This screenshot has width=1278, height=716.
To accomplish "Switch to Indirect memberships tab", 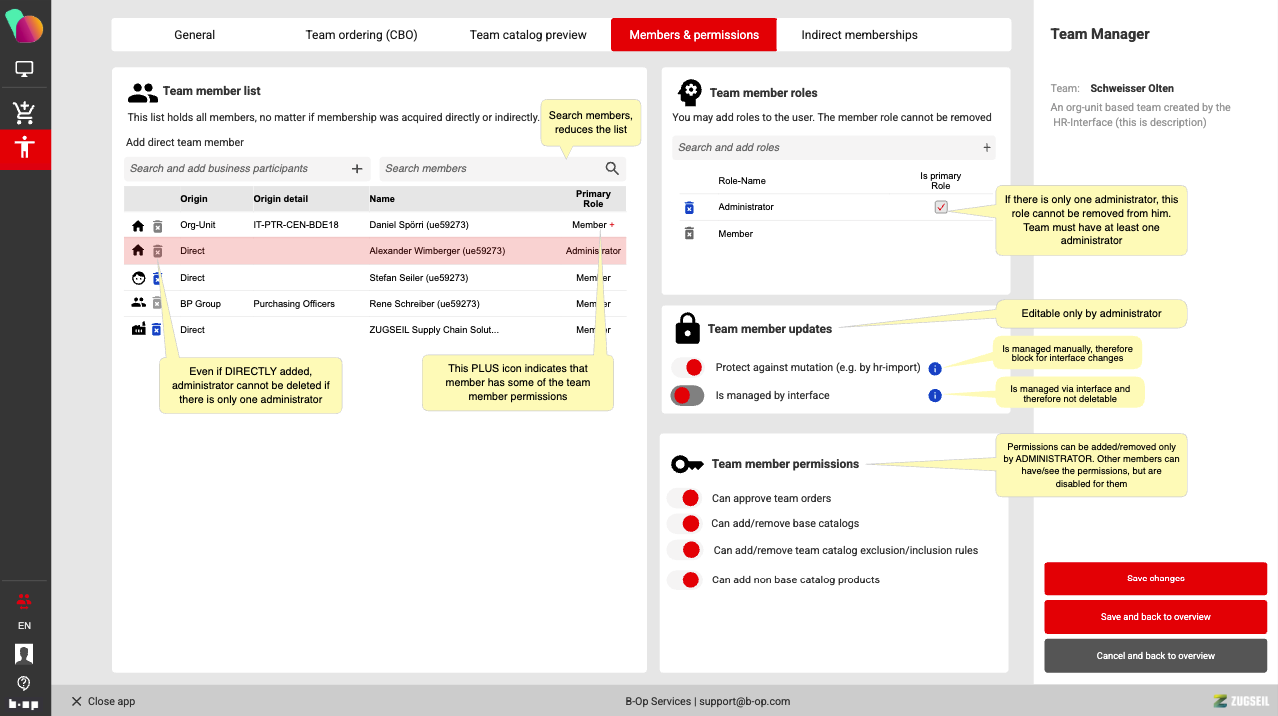I will pos(859,35).
